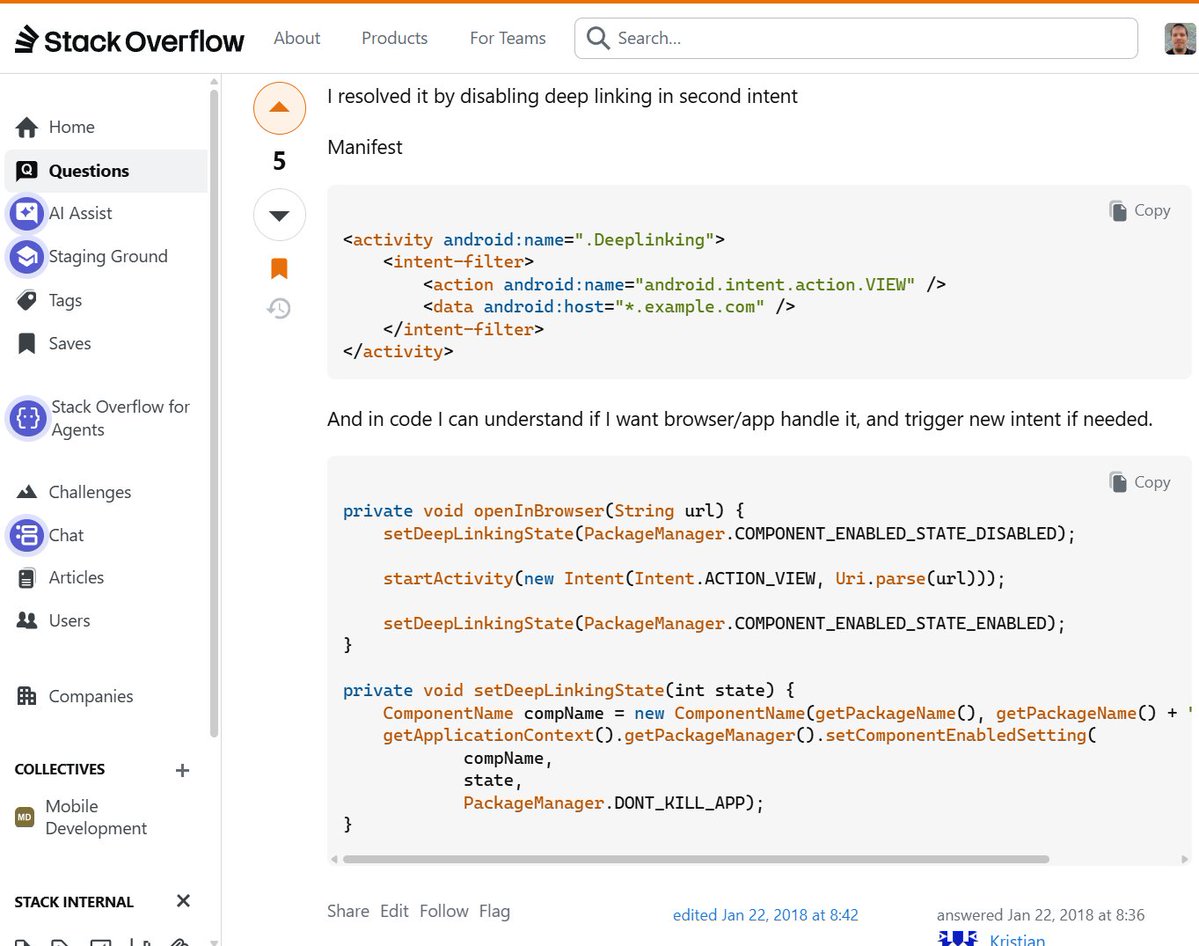
Task: Dismiss the Stack Internal section
Action: point(184,901)
